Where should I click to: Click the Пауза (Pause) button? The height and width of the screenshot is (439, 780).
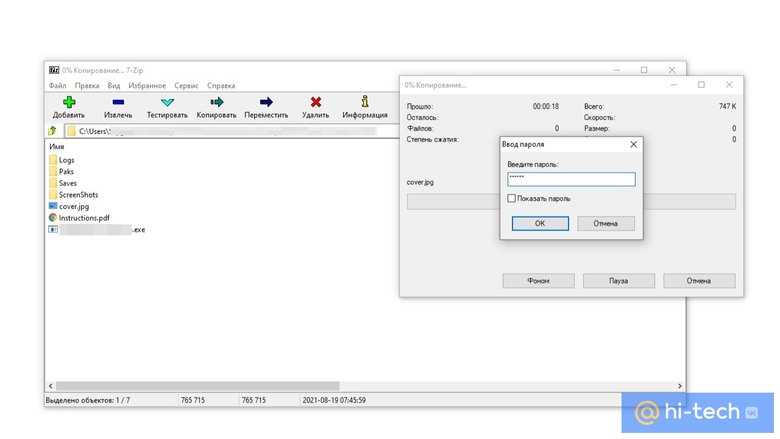click(x=619, y=281)
